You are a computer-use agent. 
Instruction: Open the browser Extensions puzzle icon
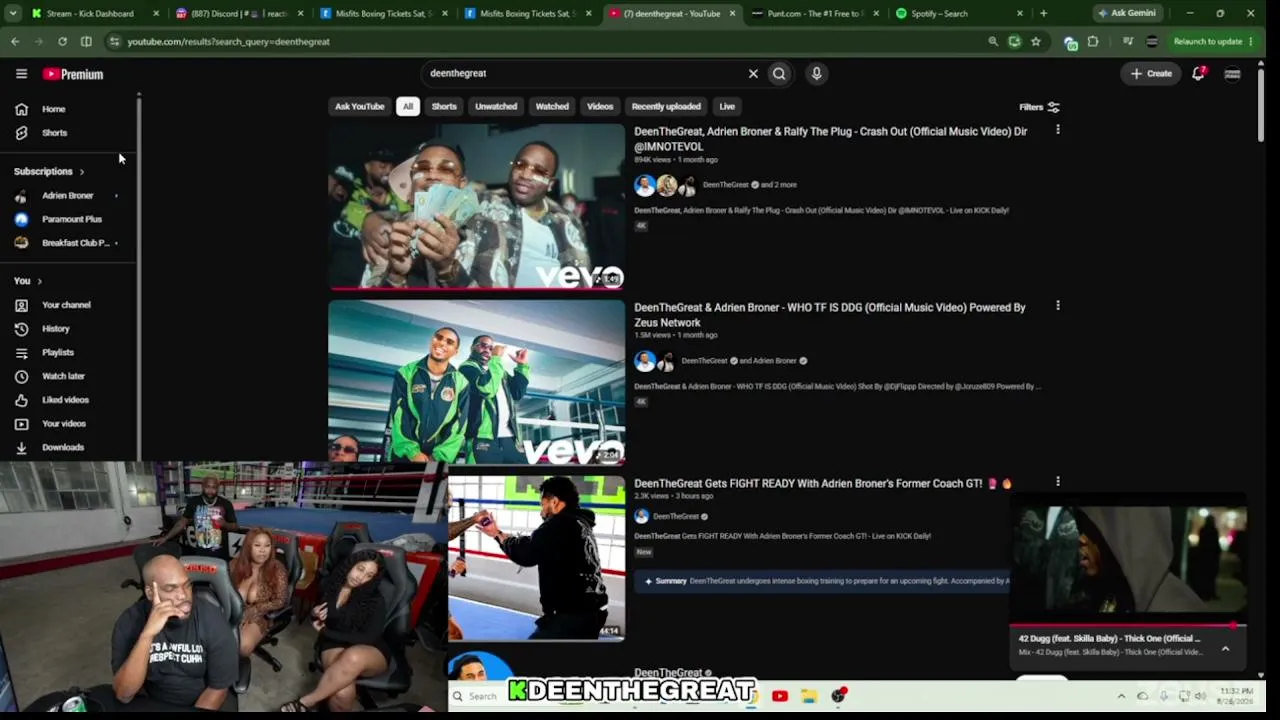[1093, 41]
